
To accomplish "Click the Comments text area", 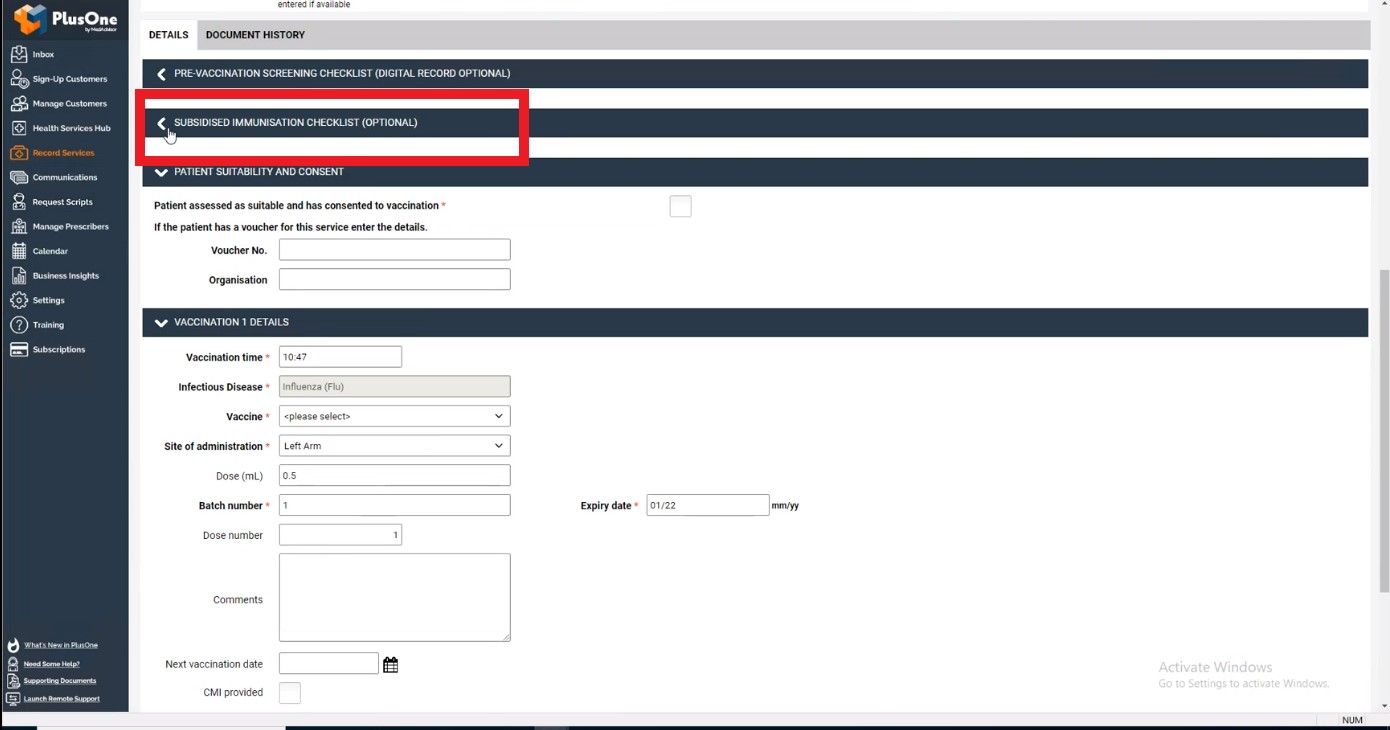I will 395,598.
